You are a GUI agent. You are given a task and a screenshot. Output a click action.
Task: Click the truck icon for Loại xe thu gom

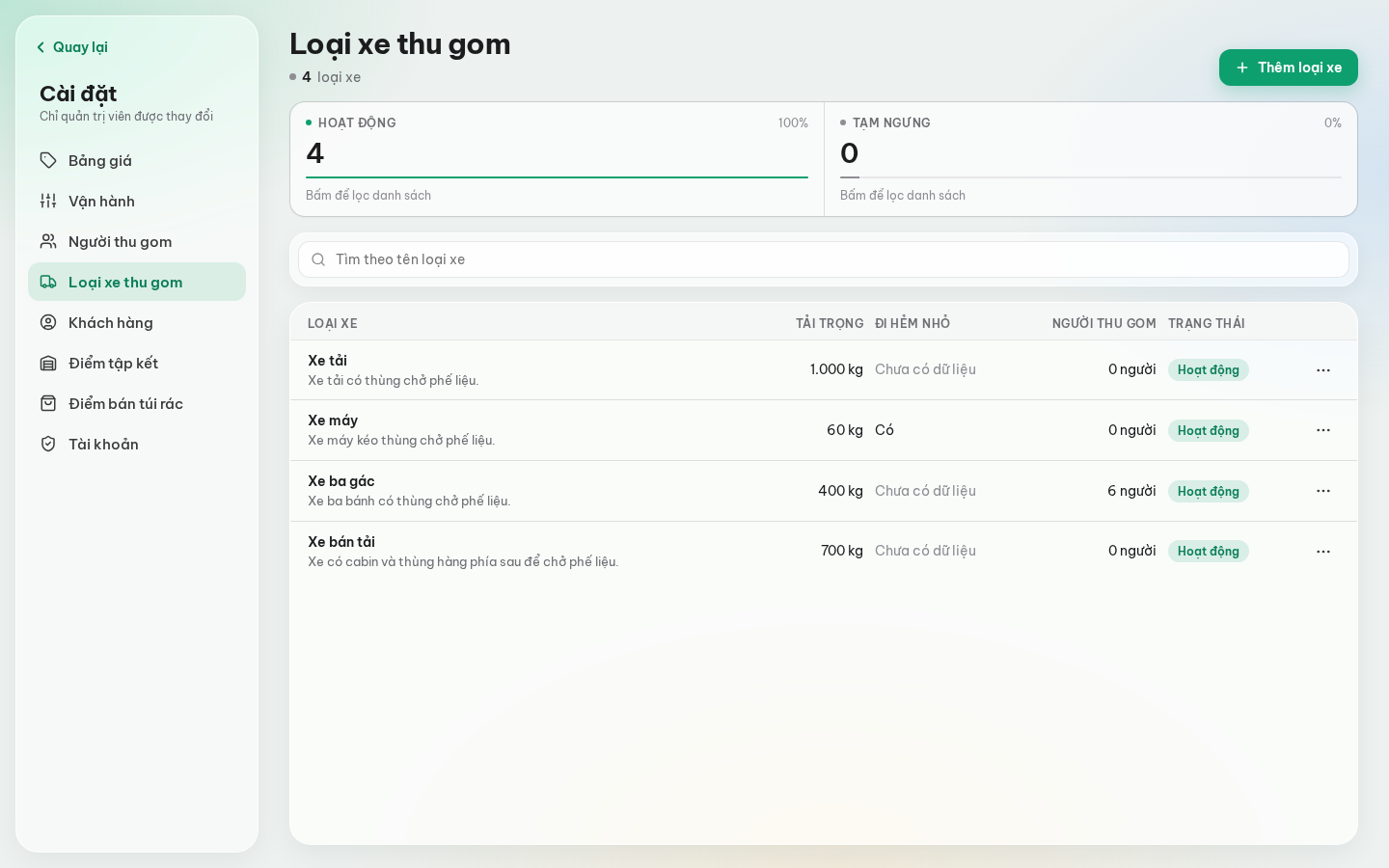point(48,282)
